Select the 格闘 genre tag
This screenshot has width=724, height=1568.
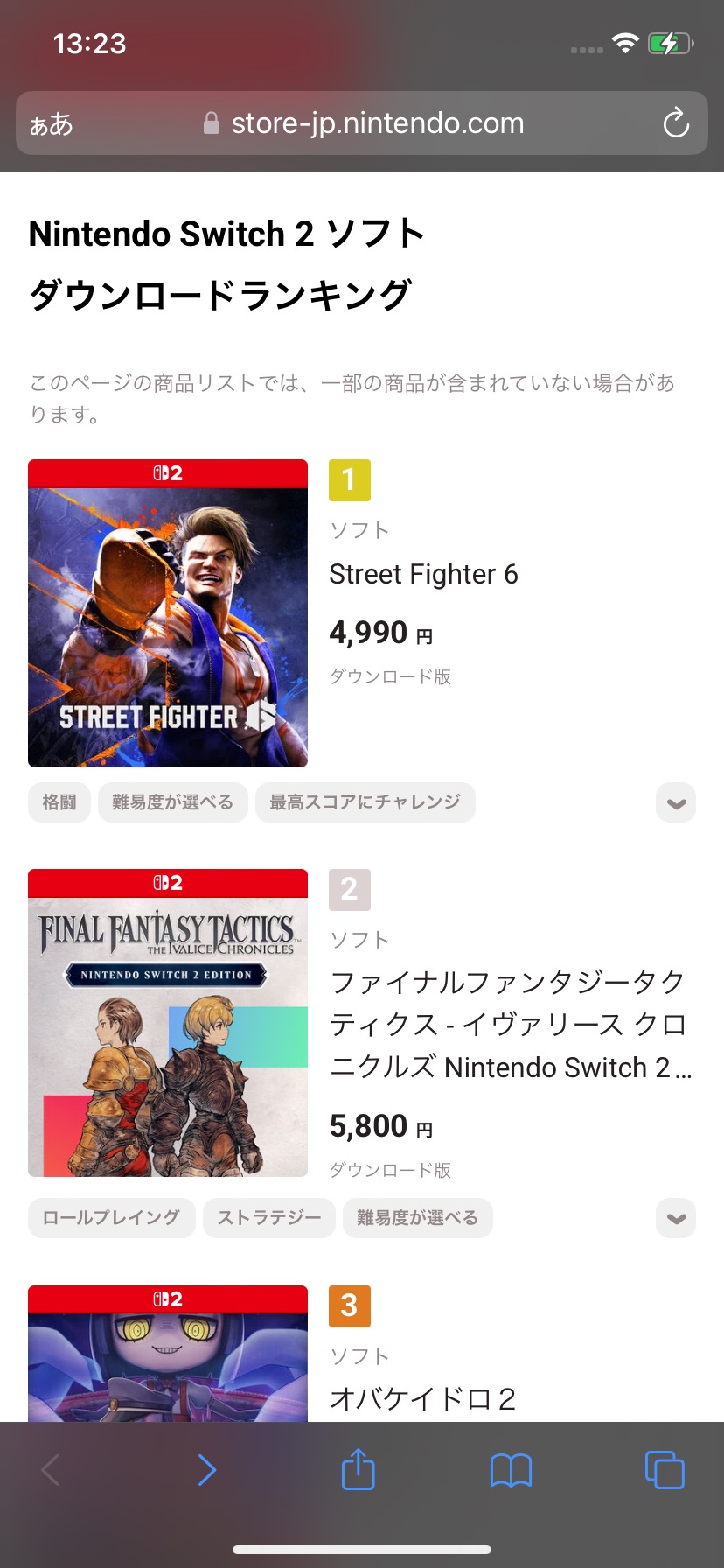[x=59, y=802]
